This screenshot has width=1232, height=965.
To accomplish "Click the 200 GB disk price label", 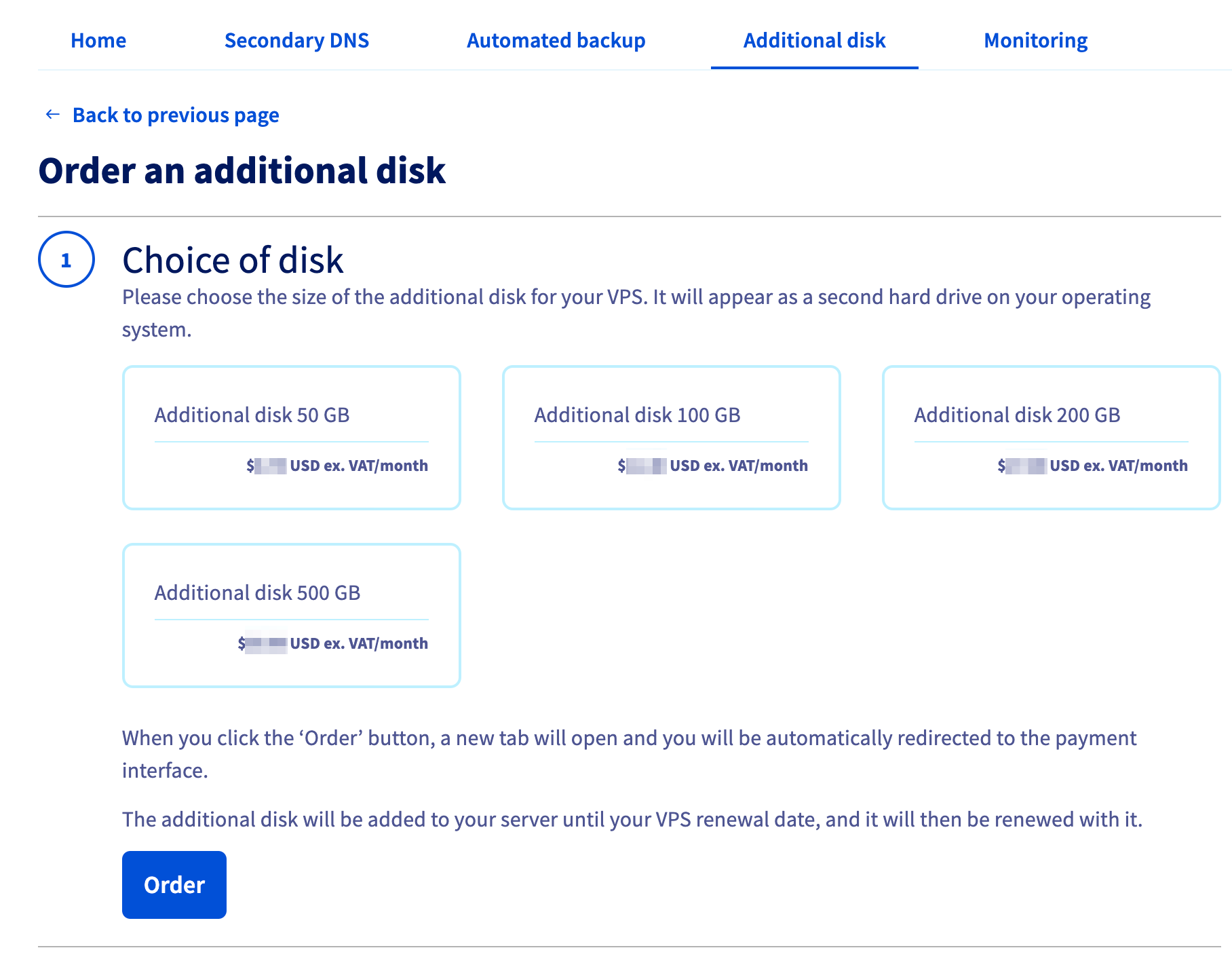I will [1092, 466].
